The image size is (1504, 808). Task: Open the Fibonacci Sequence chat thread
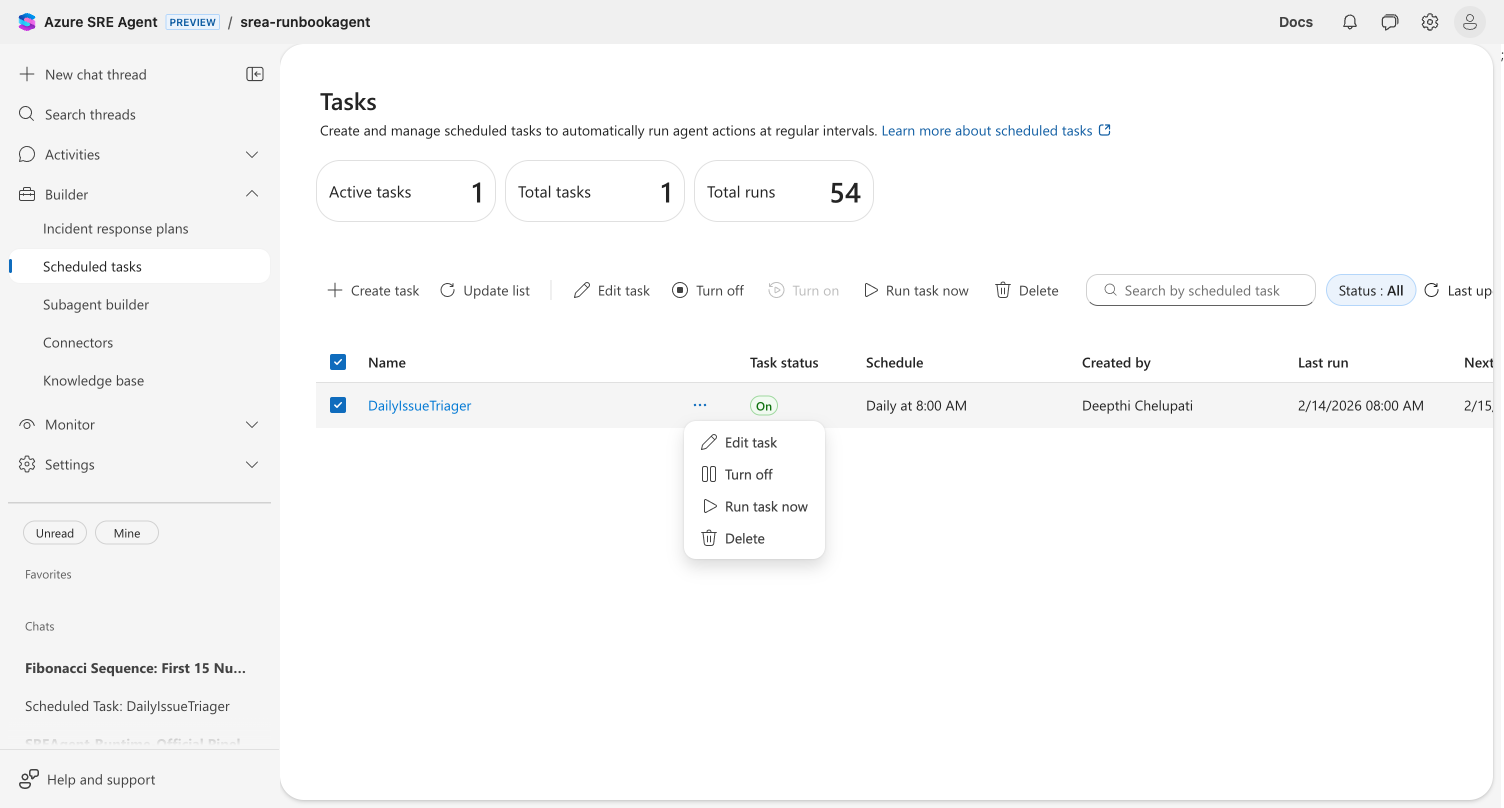click(x=135, y=668)
